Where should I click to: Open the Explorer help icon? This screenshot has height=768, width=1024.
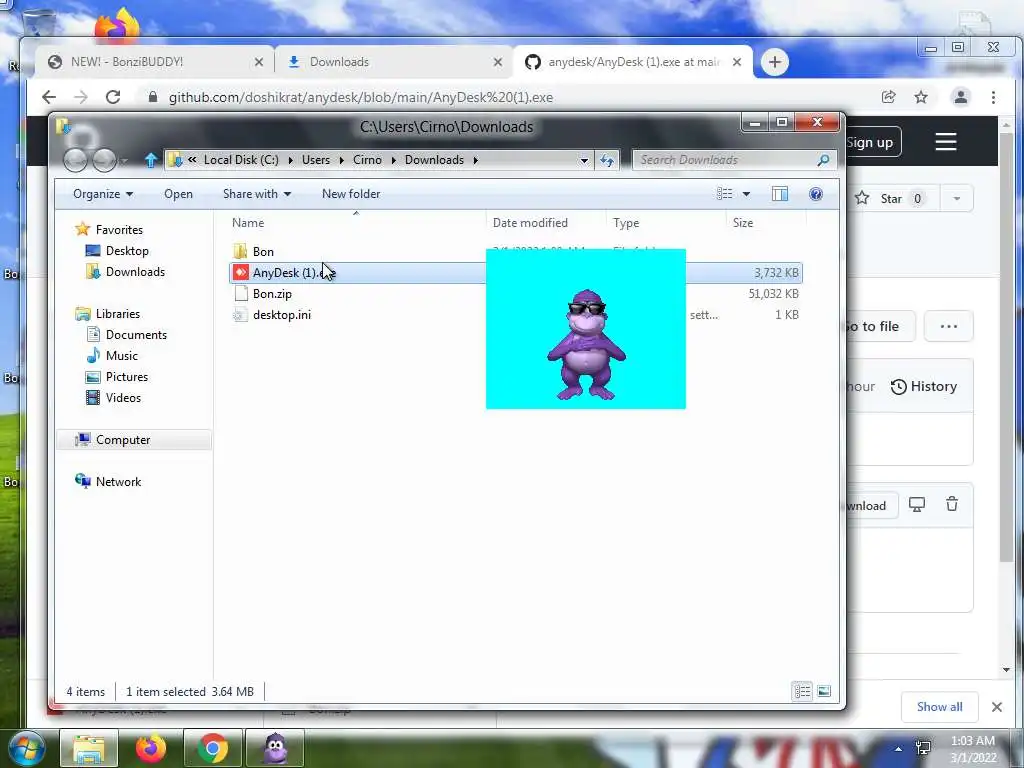[816, 194]
